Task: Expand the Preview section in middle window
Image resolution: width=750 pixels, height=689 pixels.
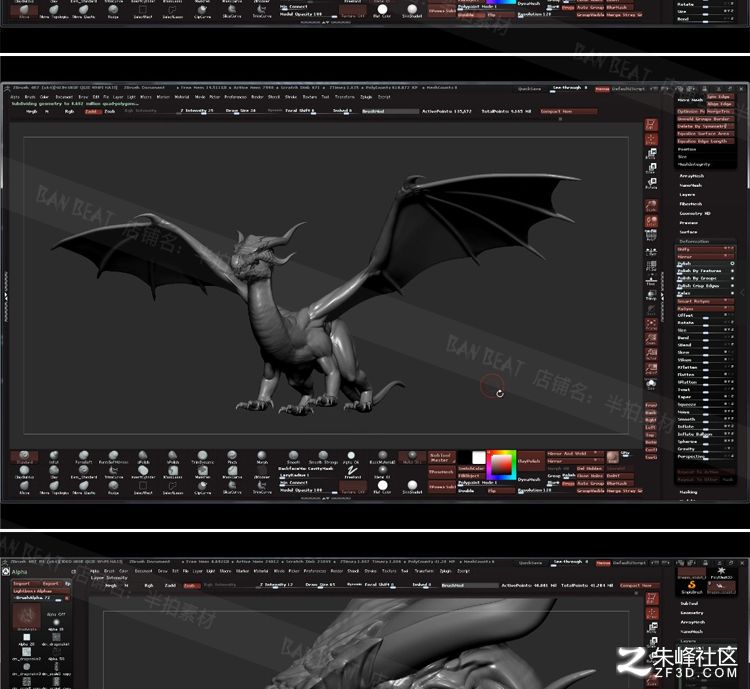Action: pos(689,223)
